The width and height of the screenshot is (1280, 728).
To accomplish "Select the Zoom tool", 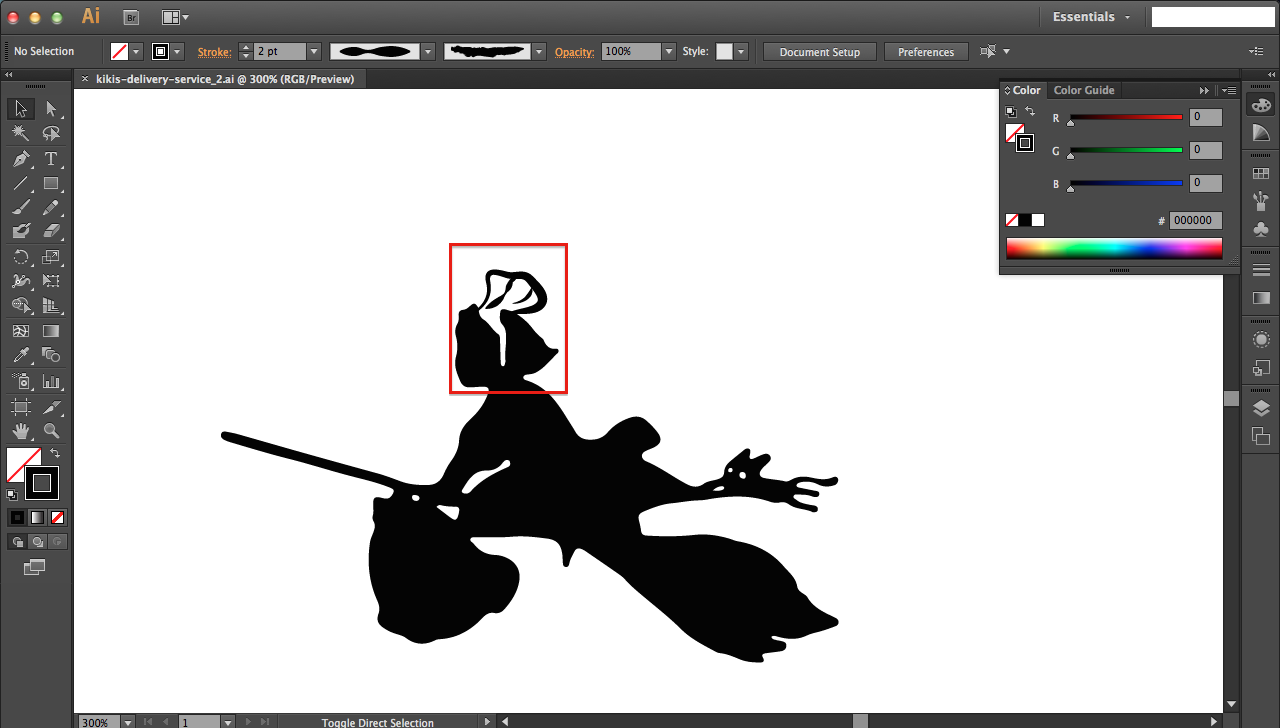I will coord(51,431).
